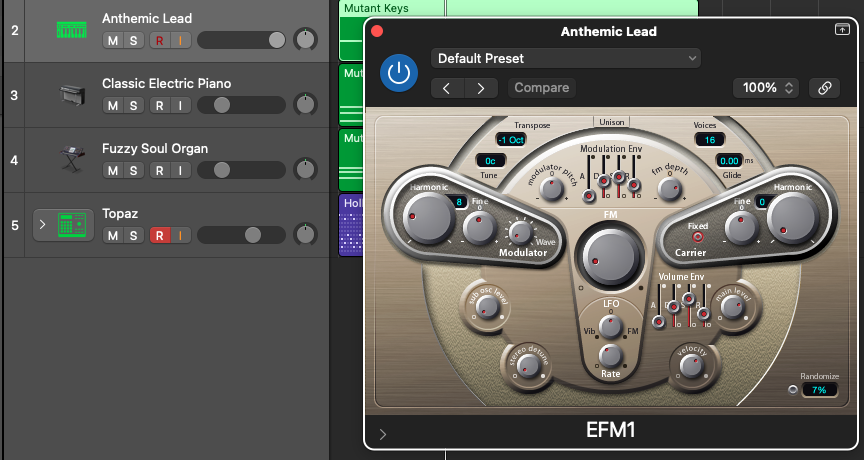The width and height of the screenshot is (864, 460).
Task: Record-enable the Classic Electric Piano track
Action: pos(160,105)
